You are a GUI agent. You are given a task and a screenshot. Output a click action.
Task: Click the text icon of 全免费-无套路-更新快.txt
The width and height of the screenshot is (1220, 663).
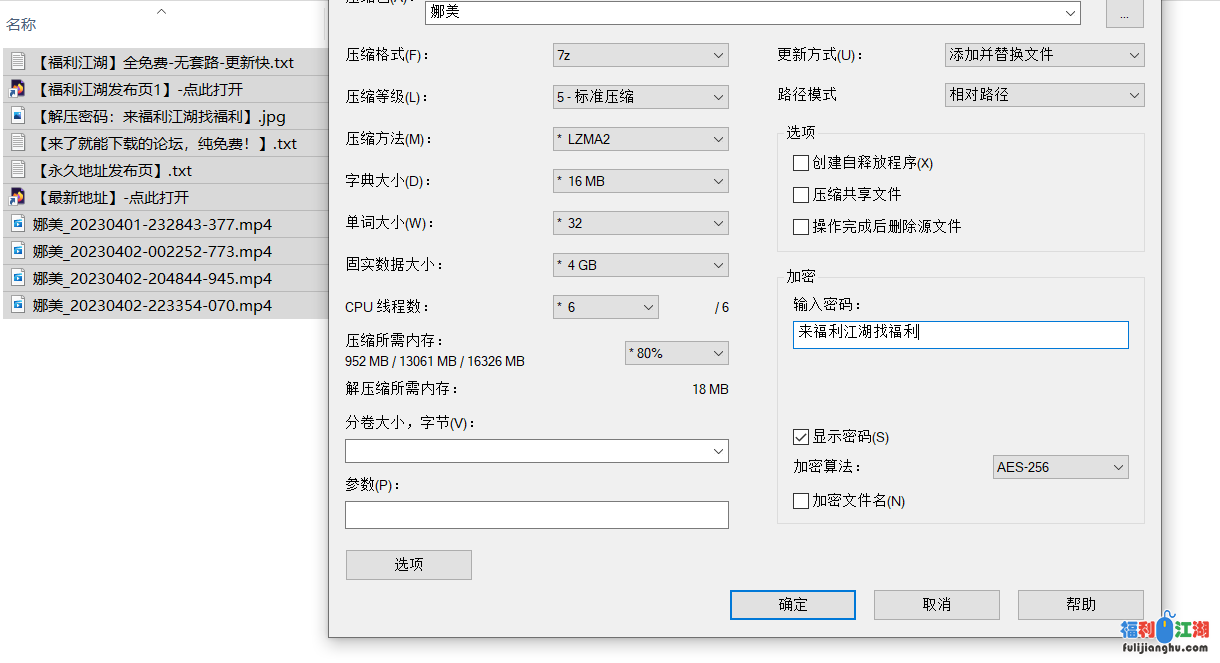(17, 62)
